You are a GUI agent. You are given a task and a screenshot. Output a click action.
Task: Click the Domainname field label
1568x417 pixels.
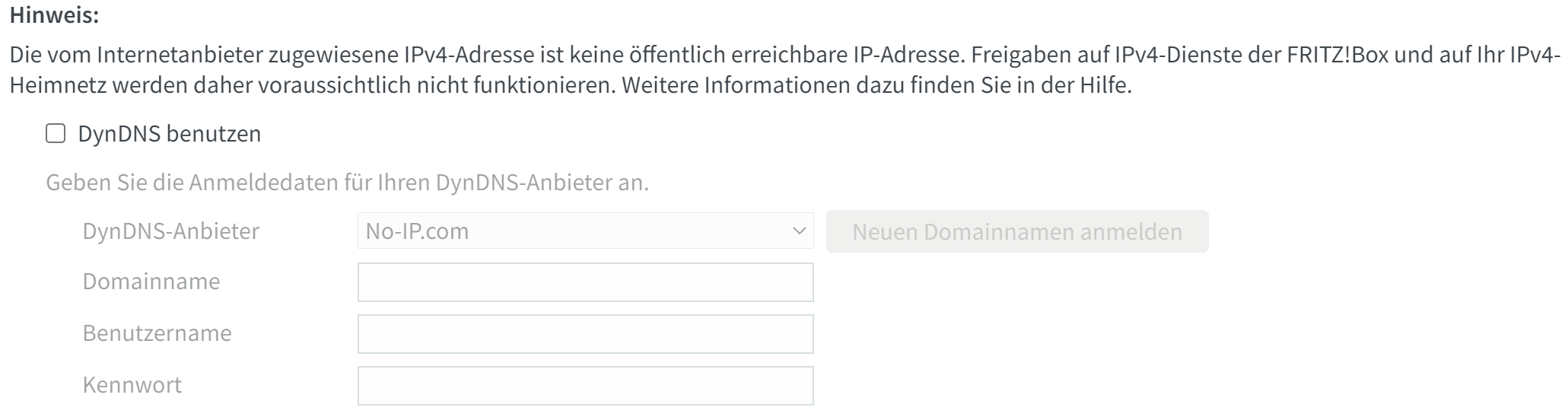(x=151, y=282)
